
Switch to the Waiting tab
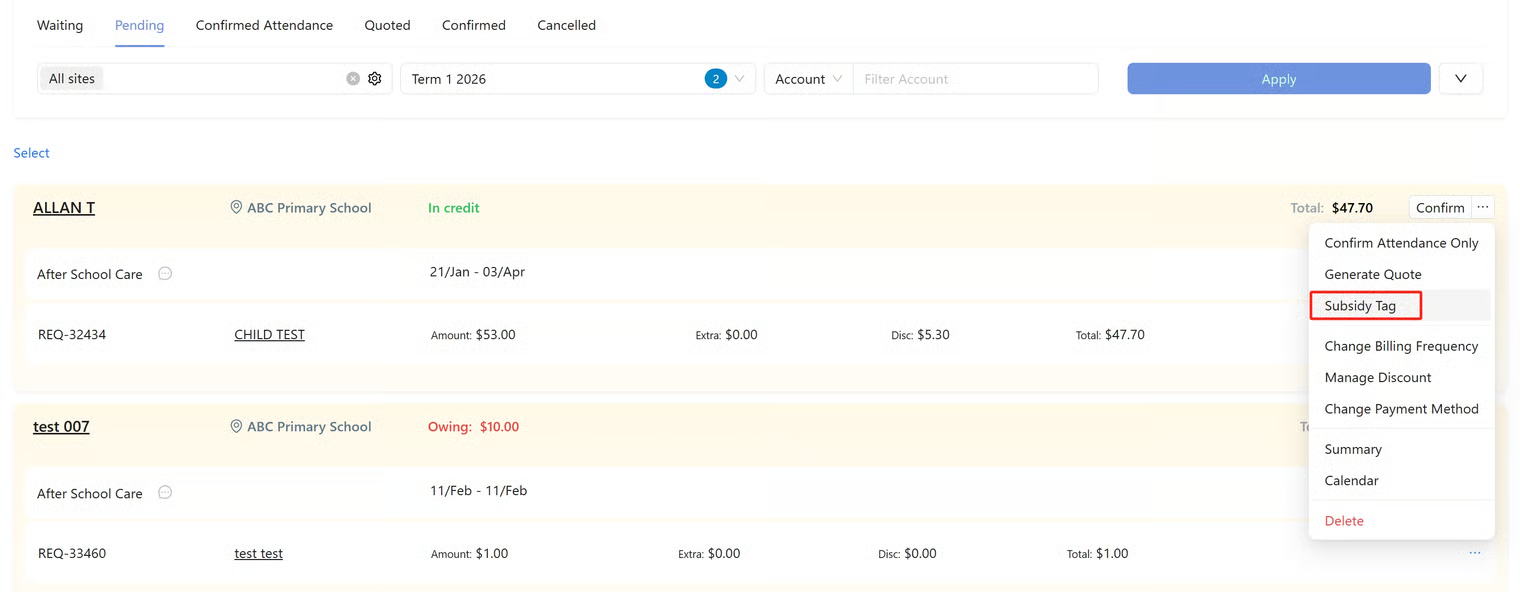click(x=60, y=25)
